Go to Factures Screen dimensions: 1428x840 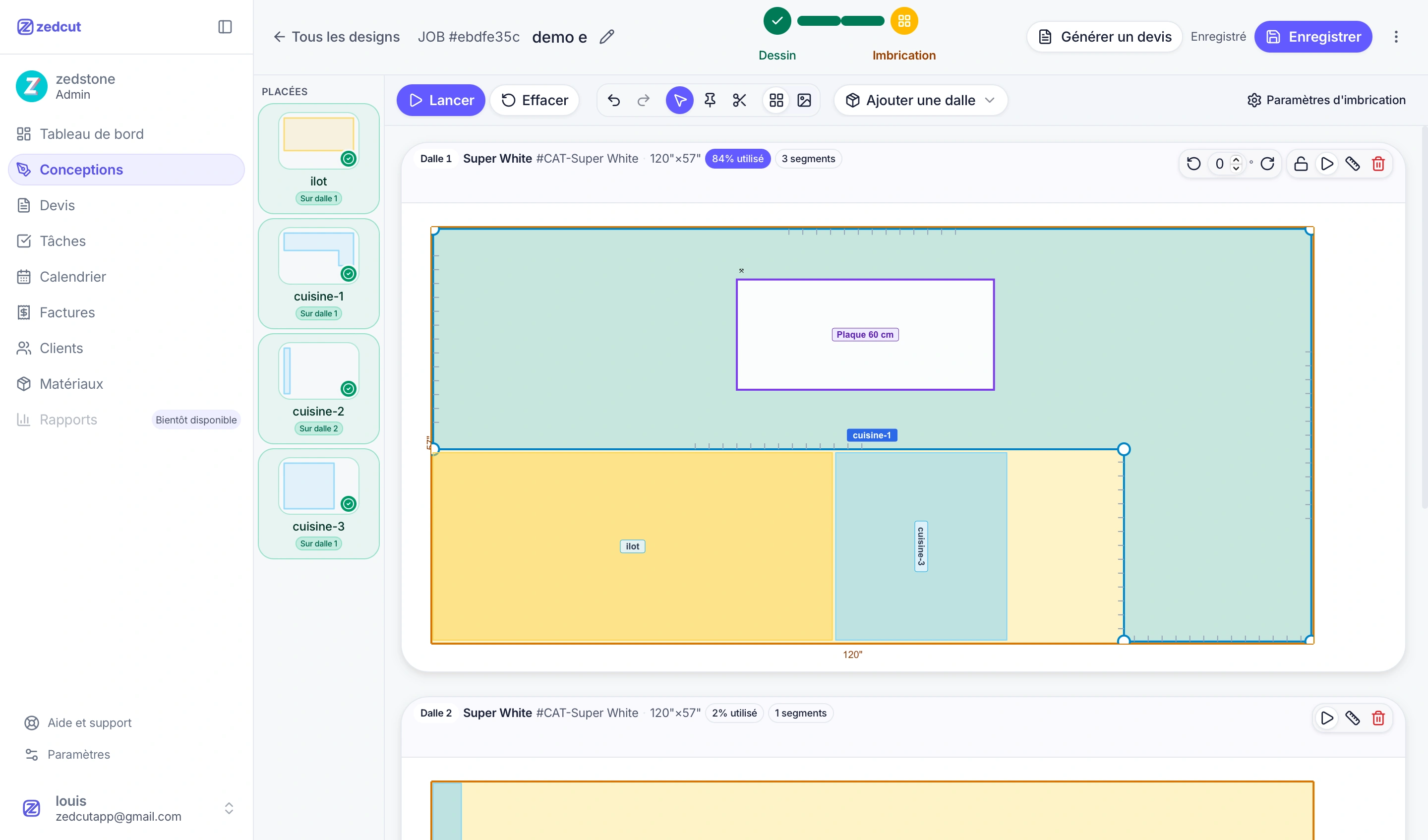(126, 312)
